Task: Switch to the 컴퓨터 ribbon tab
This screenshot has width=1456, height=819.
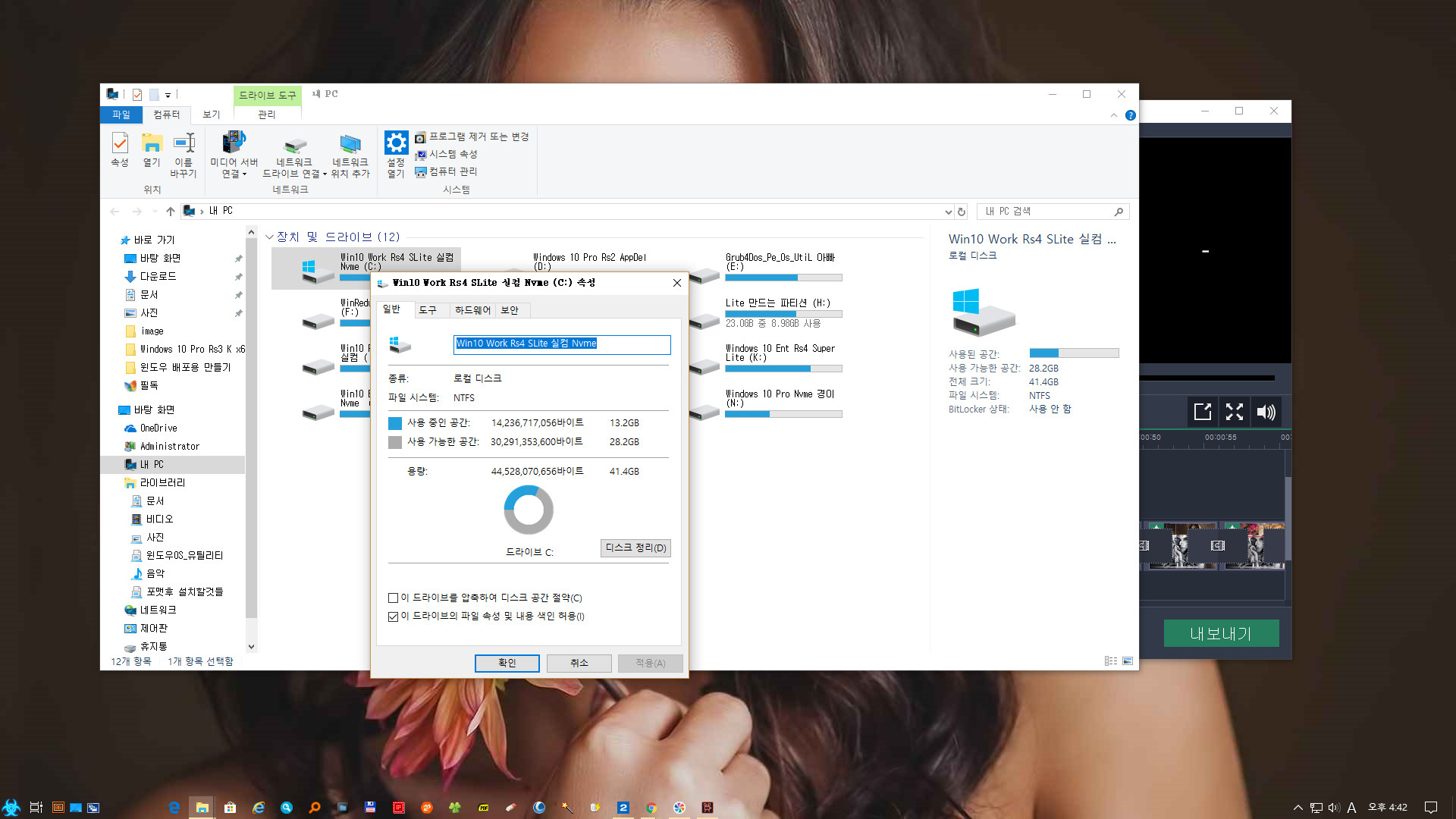Action: tap(167, 115)
